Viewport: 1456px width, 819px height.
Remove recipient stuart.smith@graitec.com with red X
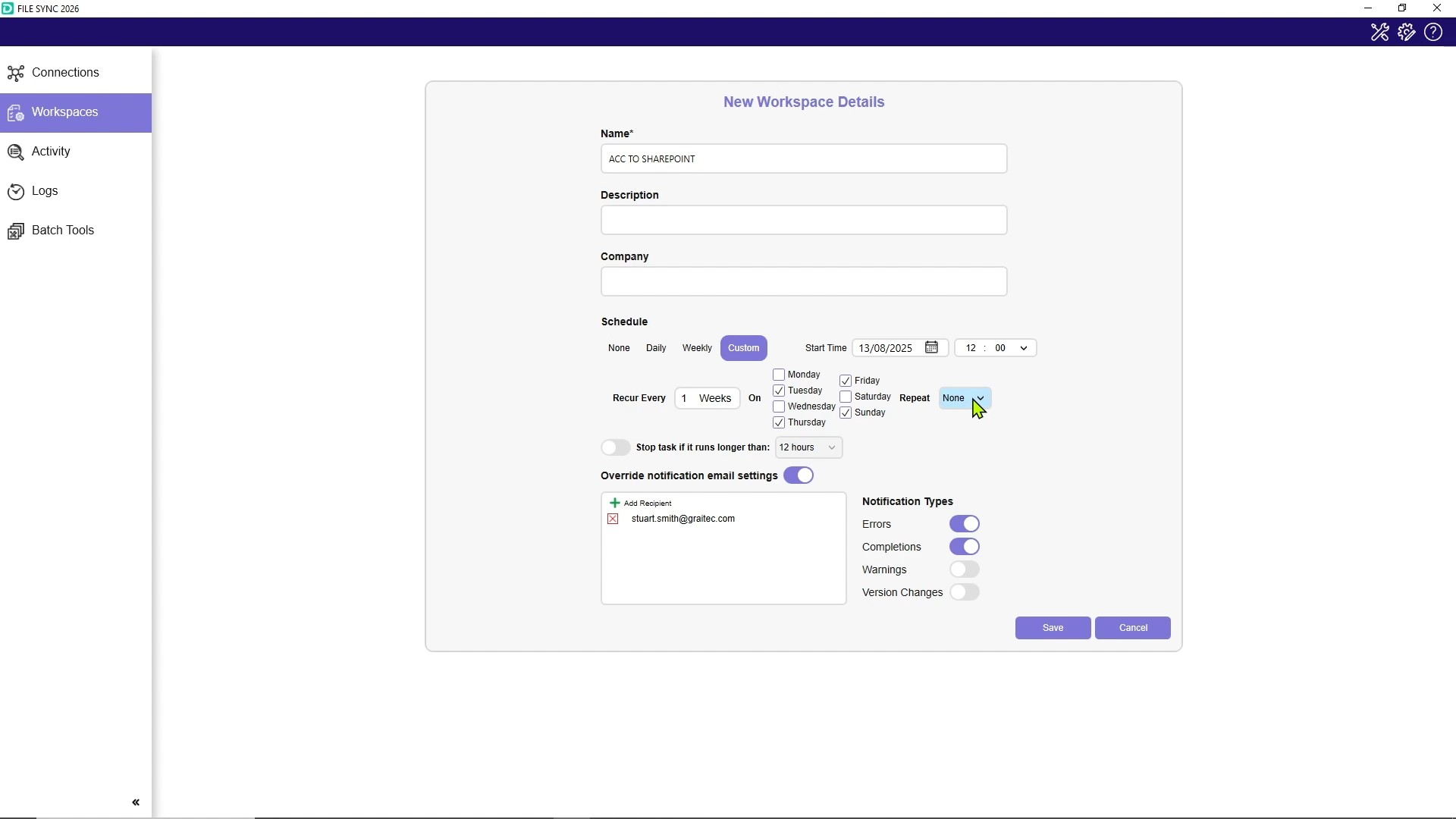click(x=613, y=519)
